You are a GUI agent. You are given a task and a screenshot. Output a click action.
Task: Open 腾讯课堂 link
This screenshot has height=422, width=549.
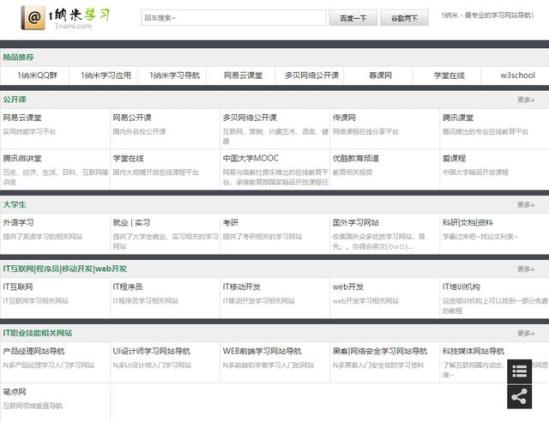pos(458,118)
